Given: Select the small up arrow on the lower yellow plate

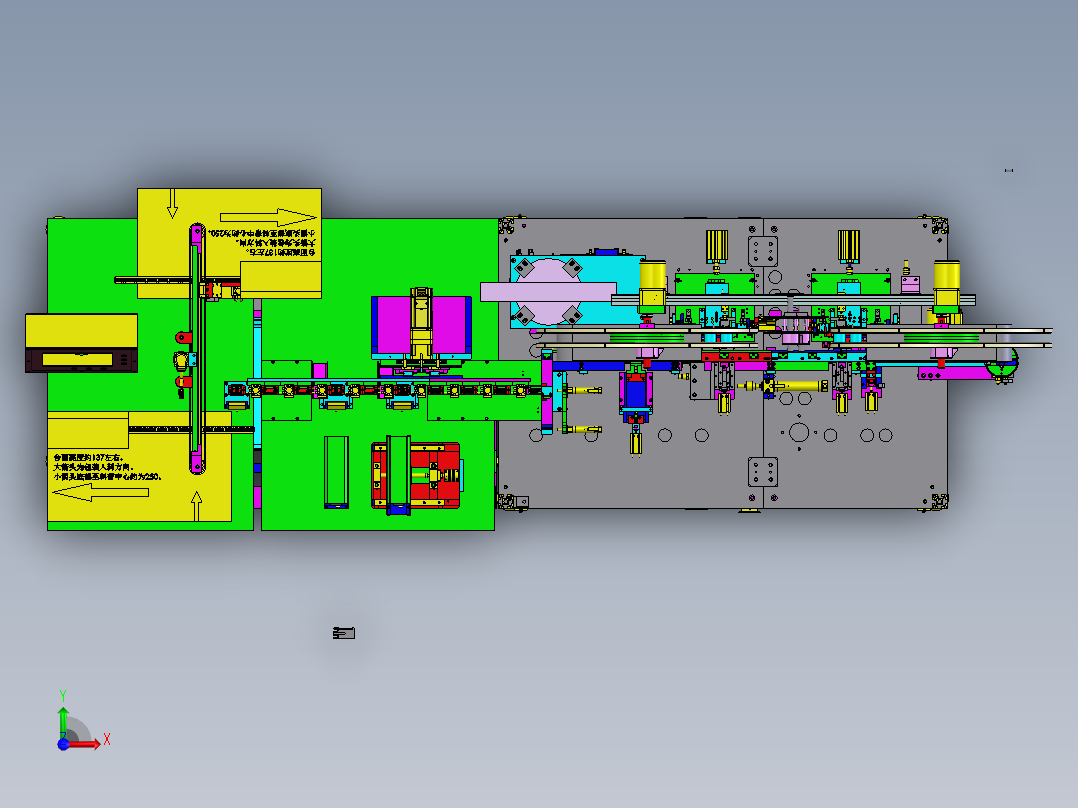Looking at the screenshot, I should [197, 506].
